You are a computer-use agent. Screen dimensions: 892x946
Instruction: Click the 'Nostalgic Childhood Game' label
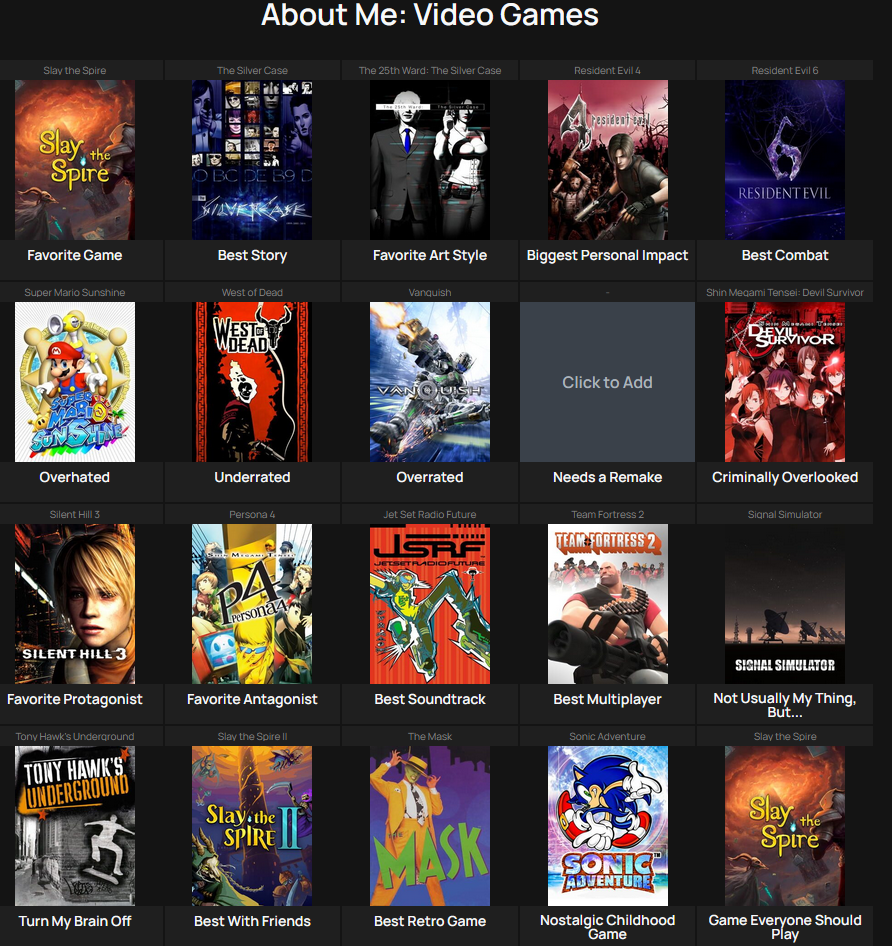[x=607, y=927]
